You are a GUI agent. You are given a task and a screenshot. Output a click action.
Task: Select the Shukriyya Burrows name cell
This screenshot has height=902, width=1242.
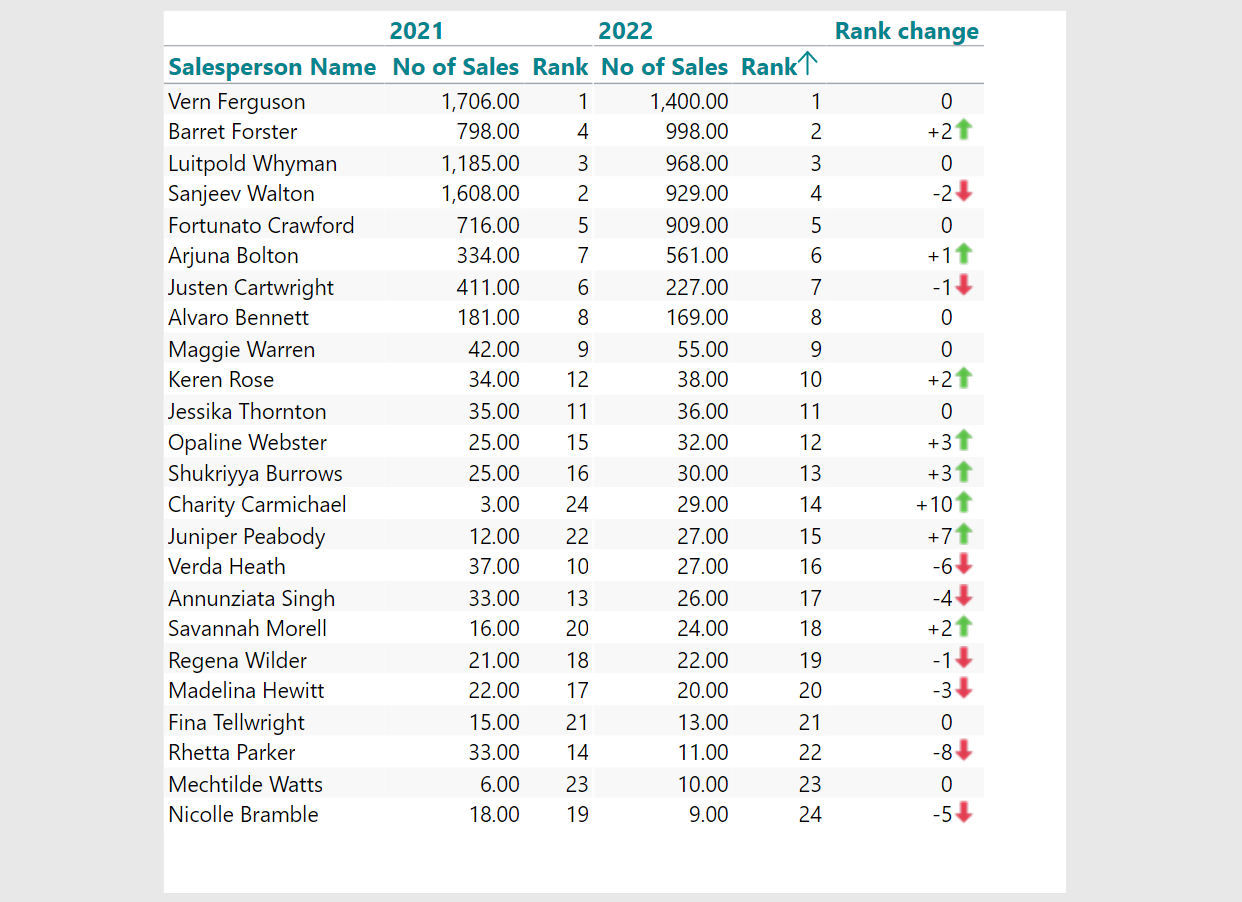pos(255,473)
